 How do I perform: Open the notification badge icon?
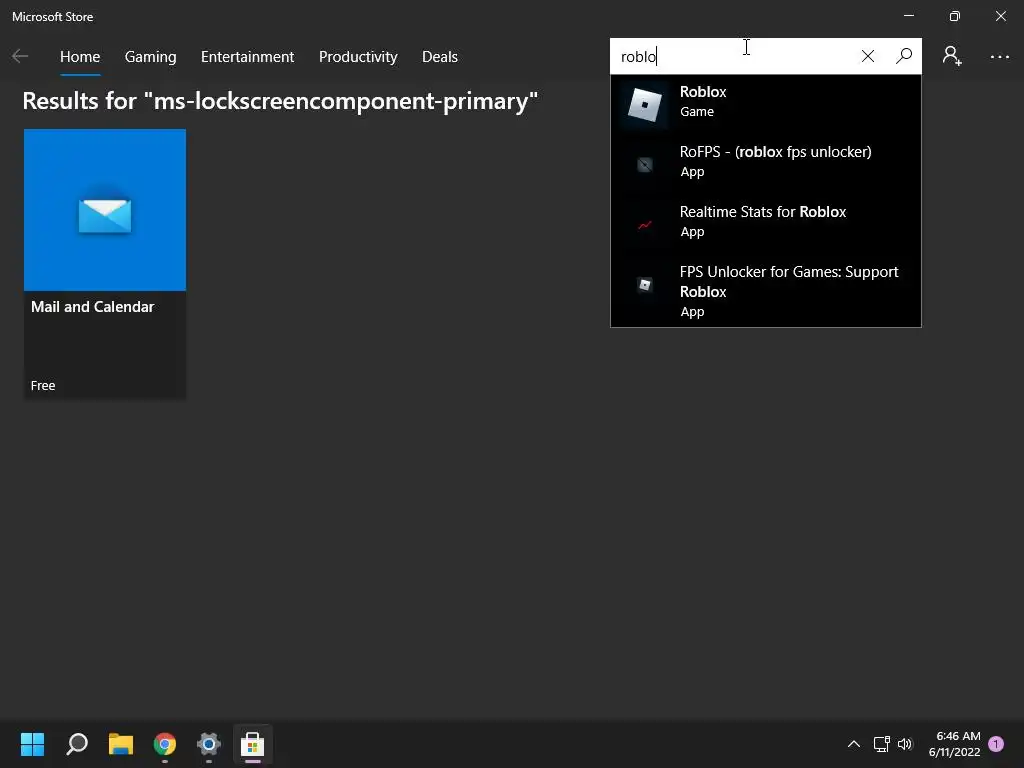tap(996, 743)
